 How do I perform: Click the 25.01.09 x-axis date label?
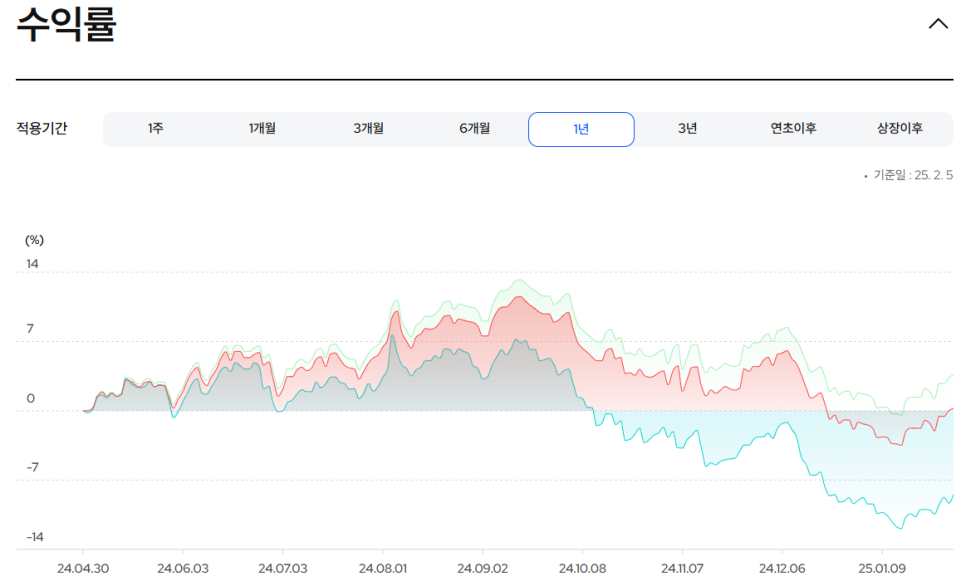(x=882, y=568)
